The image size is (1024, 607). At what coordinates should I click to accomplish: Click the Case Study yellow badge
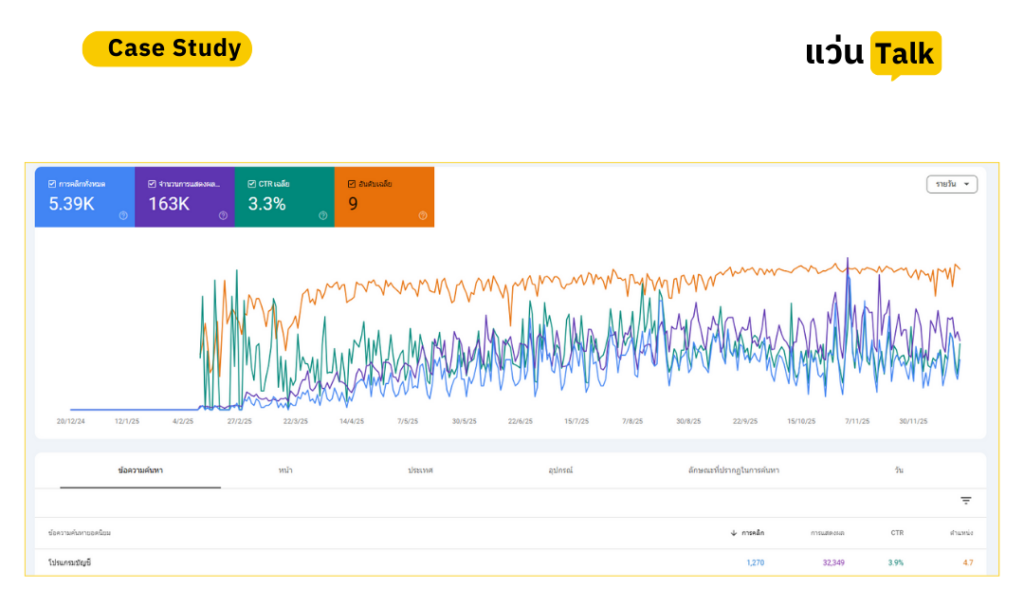point(167,48)
